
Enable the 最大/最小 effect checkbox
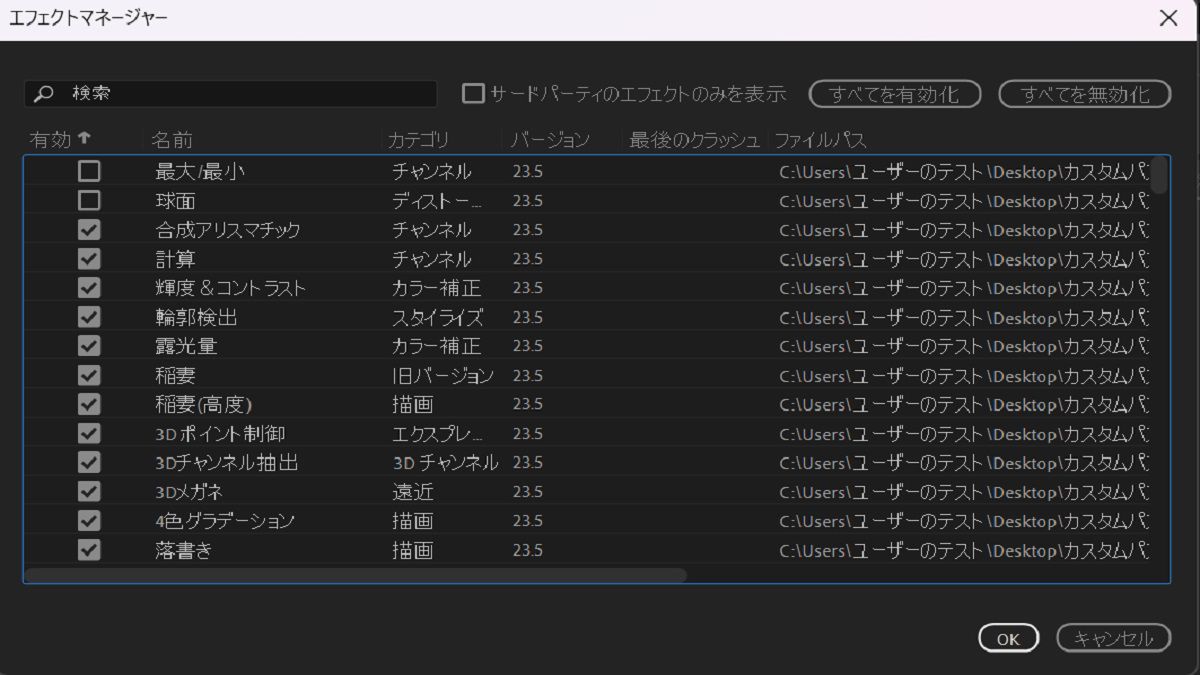tap(92, 171)
